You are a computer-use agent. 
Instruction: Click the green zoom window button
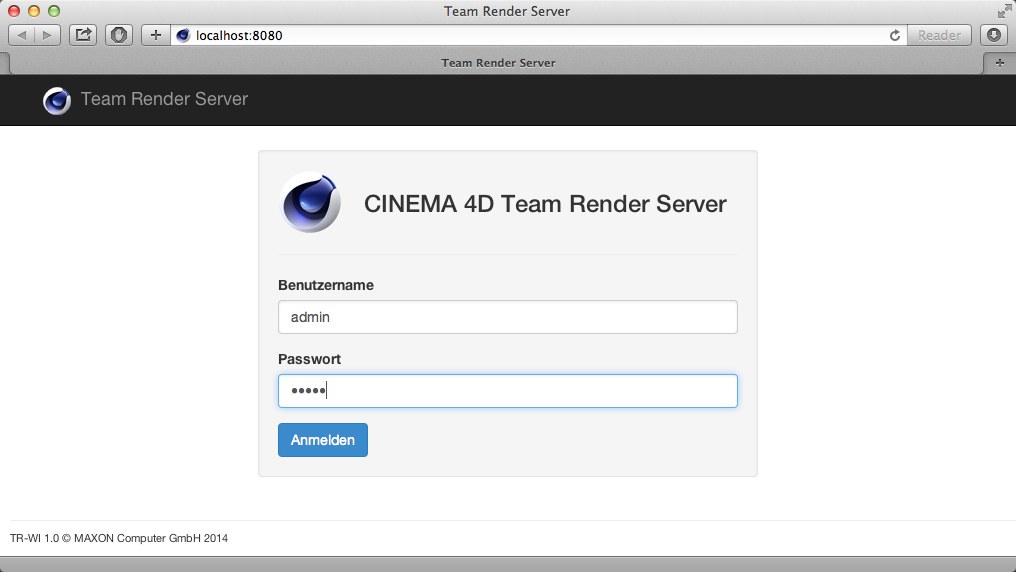54,11
